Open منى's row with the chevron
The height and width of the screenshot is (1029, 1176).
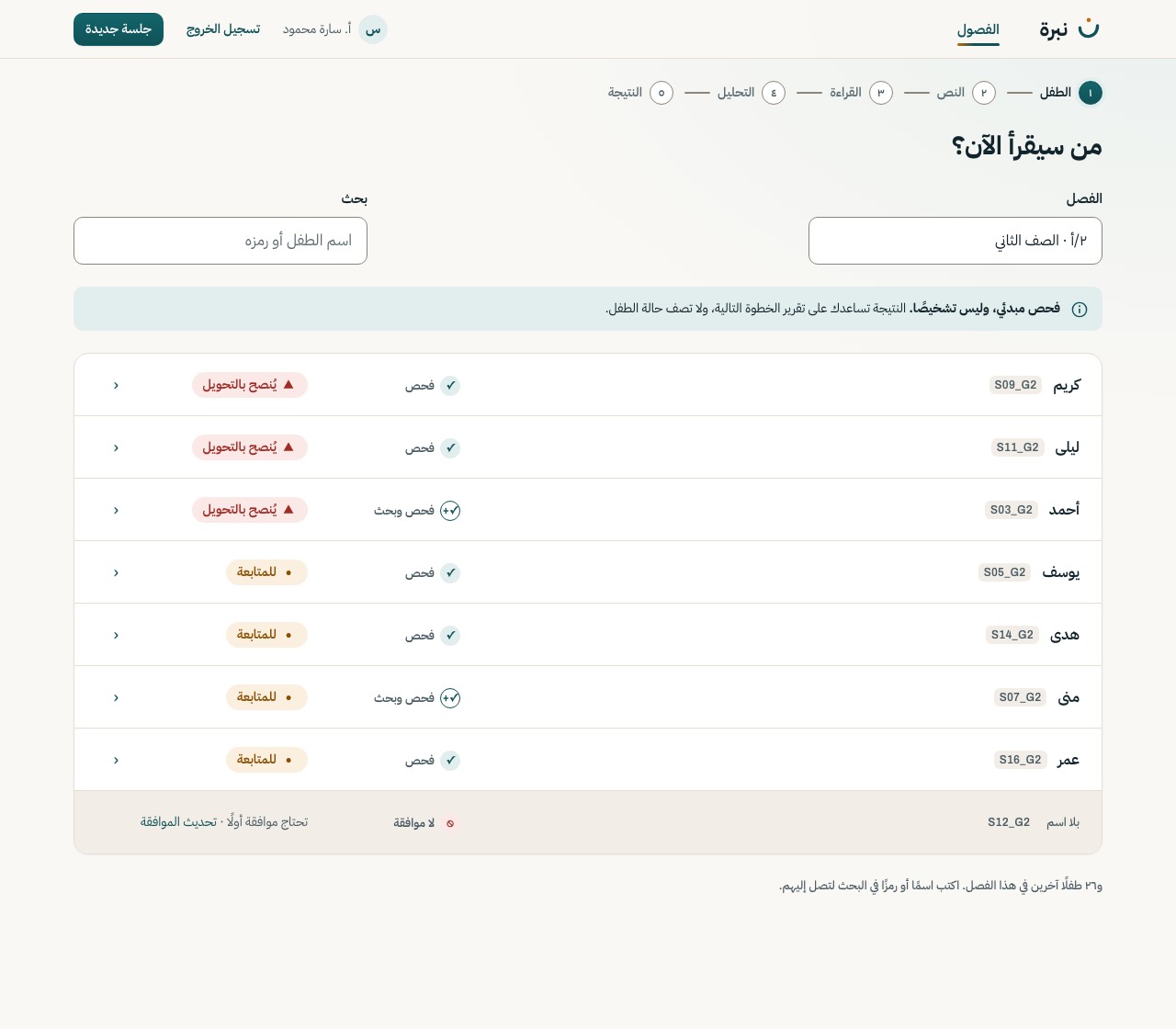coord(116,697)
